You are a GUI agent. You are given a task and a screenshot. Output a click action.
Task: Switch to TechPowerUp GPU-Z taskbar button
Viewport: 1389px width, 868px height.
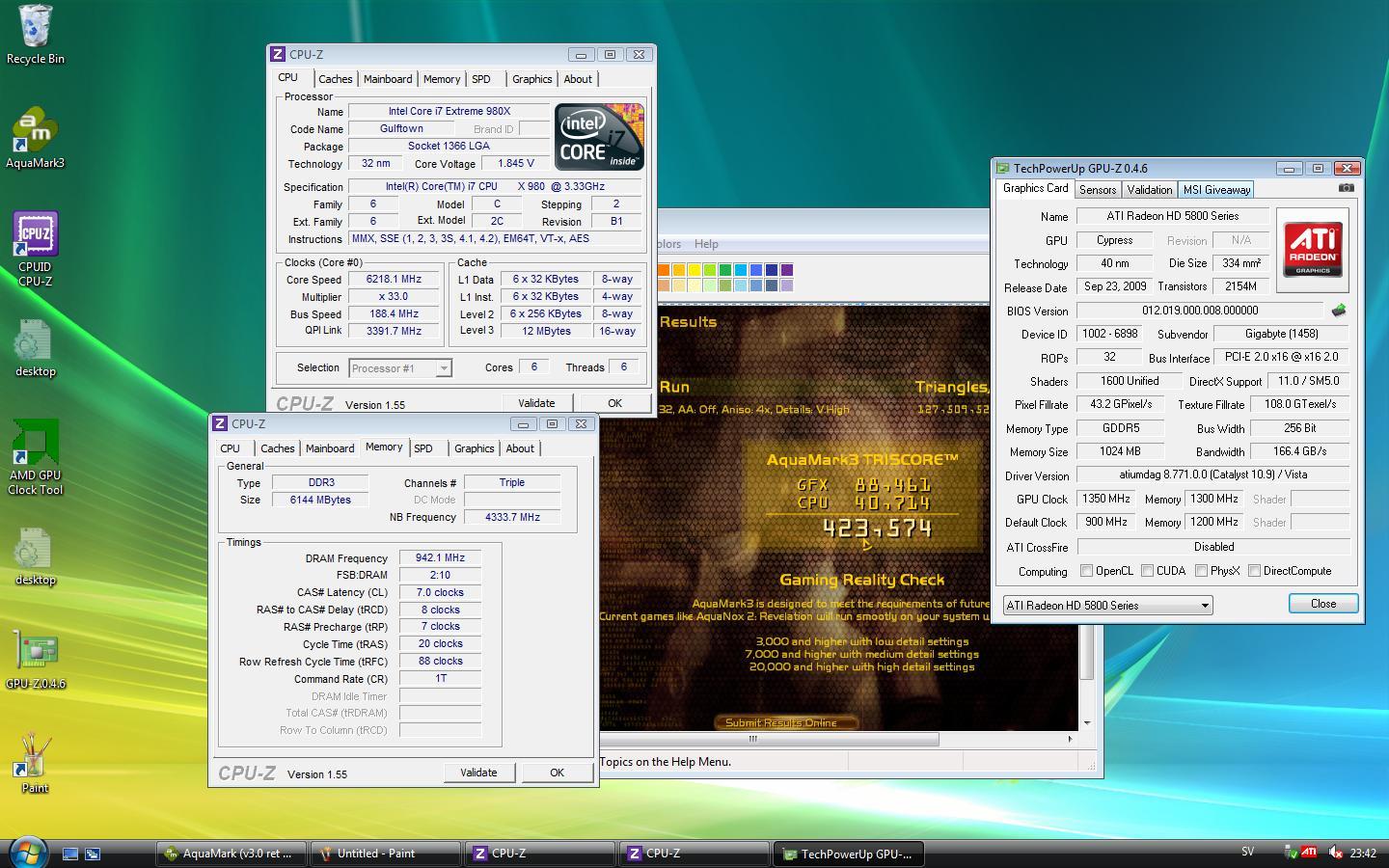848,854
